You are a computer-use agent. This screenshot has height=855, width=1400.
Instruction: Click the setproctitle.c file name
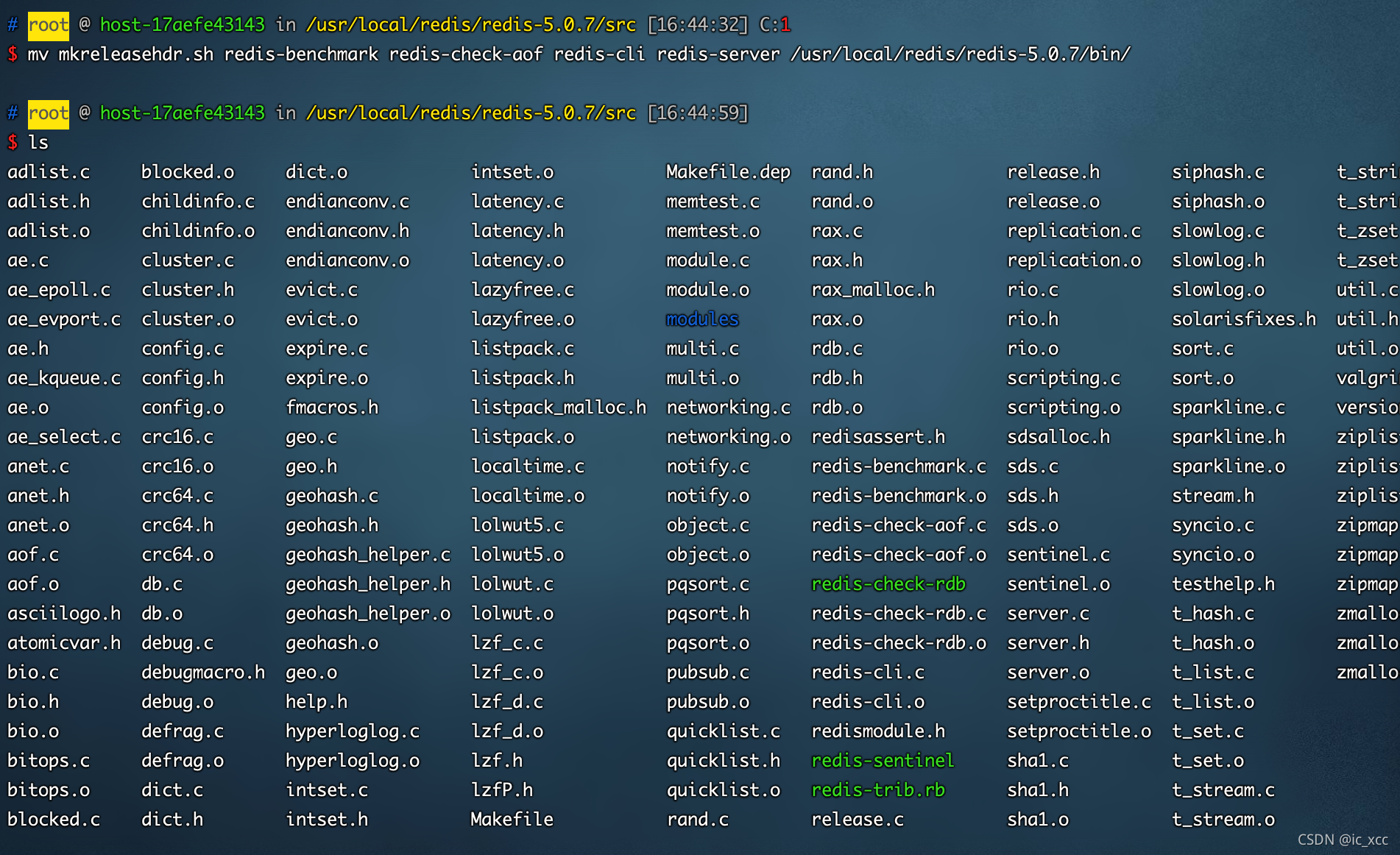coord(1079,702)
